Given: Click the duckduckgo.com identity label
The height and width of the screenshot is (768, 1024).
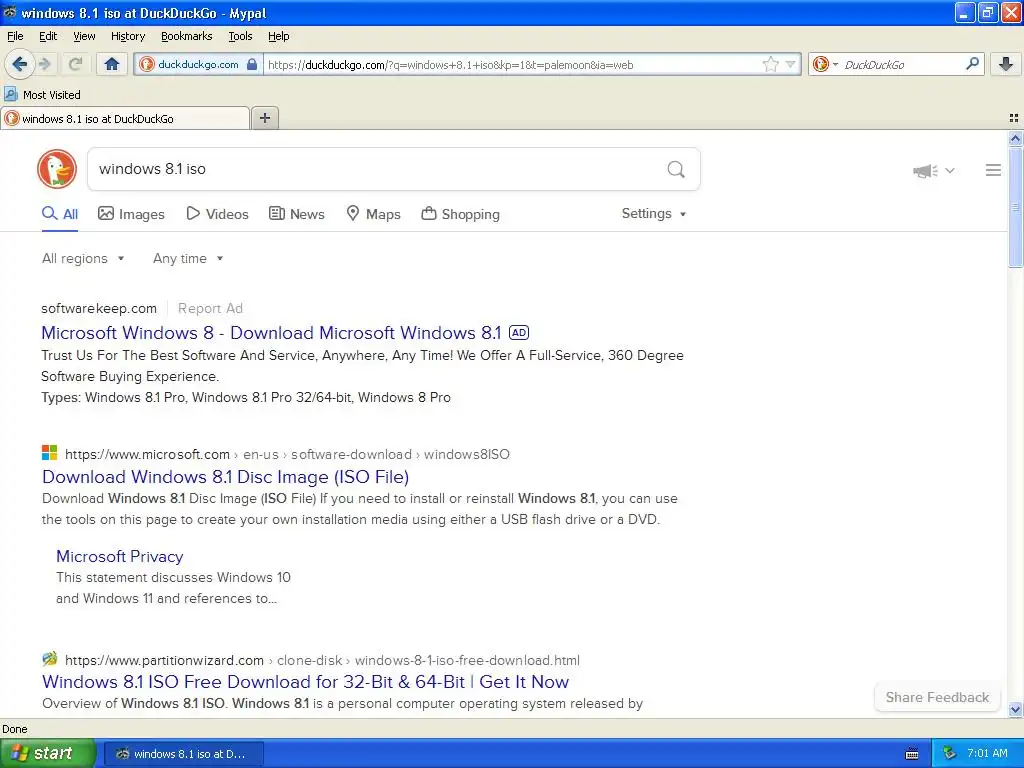Looking at the screenshot, I should pyautogui.click(x=198, y=64).
